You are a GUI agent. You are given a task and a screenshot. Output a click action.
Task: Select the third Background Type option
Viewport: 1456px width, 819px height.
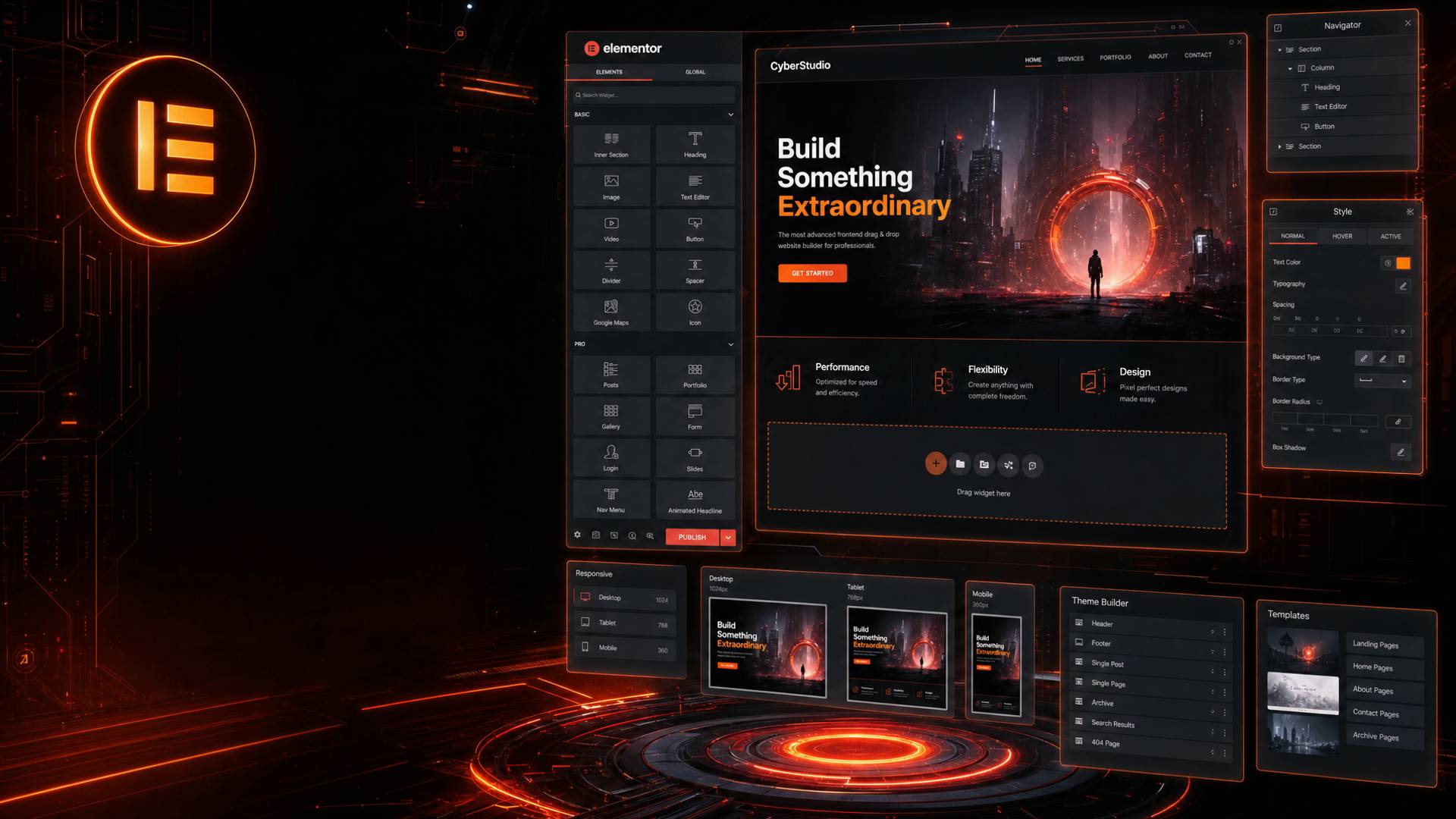click(1401, 359)
